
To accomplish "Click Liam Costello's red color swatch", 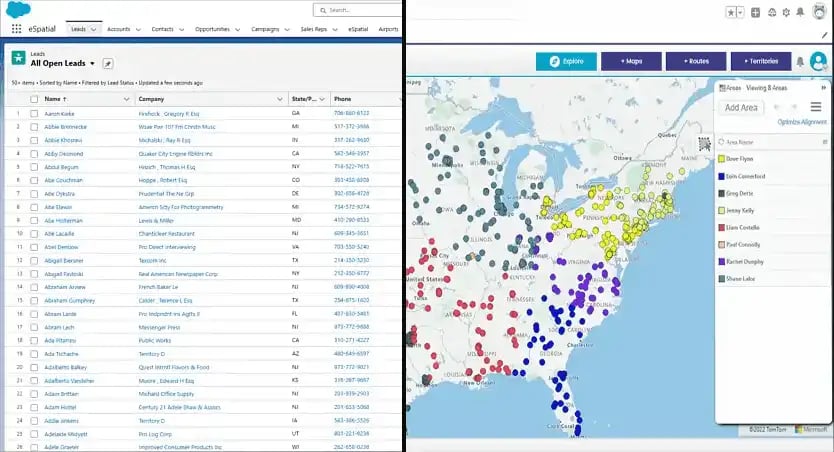I will (x=722, y=227).
